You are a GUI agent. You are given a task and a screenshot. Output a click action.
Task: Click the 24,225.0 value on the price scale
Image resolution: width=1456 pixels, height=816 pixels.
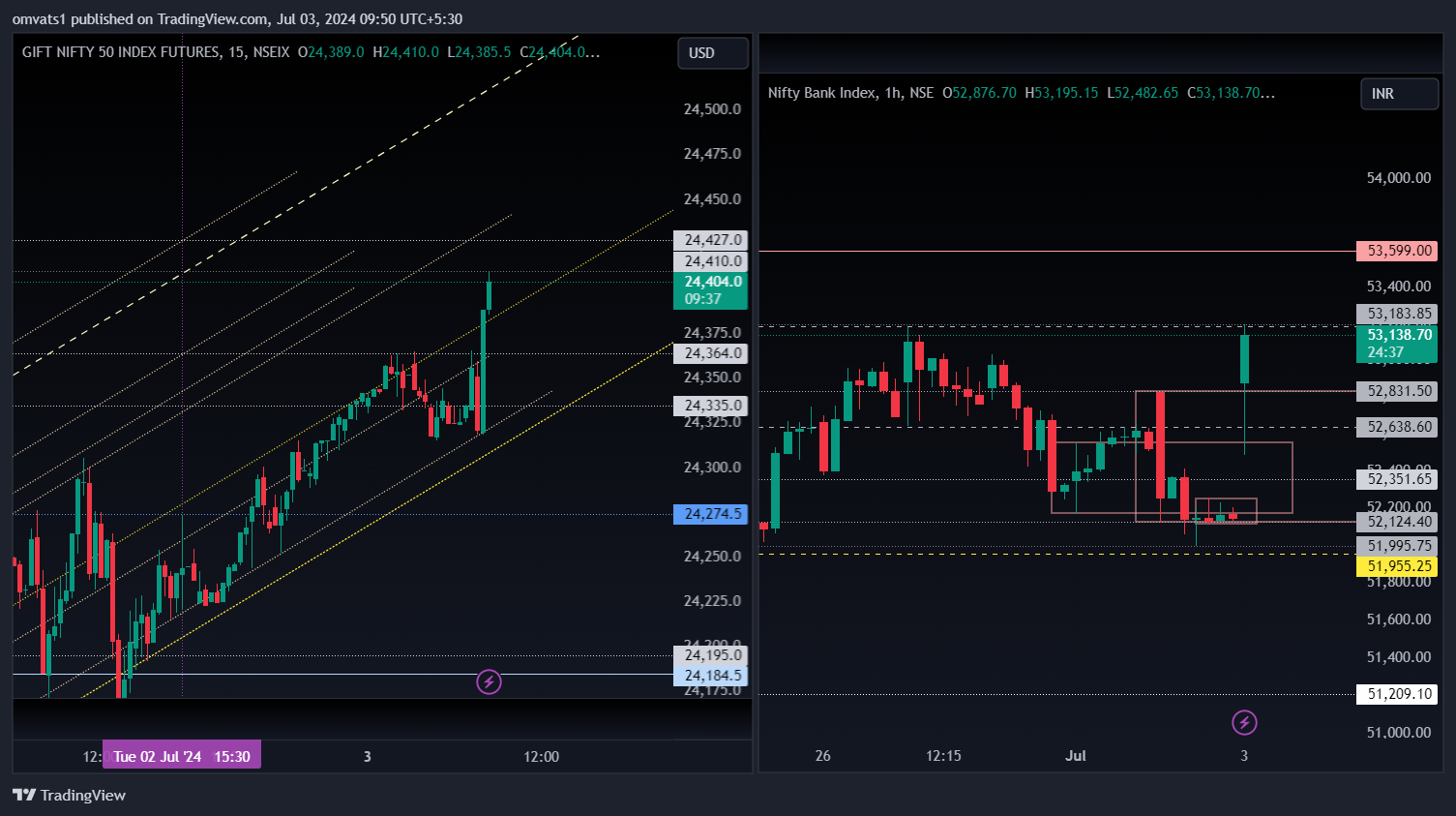[712, 601]
